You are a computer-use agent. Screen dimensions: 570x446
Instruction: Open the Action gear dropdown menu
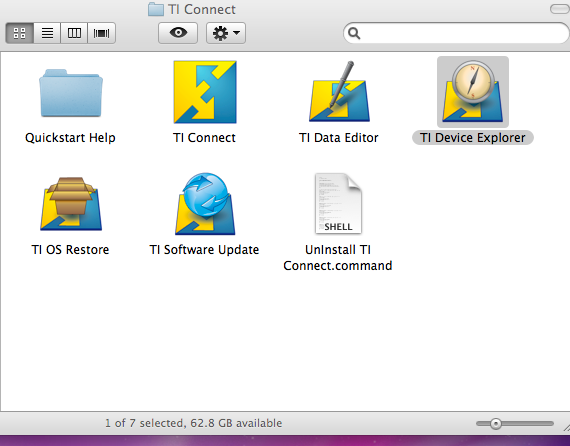coord(226,33)
